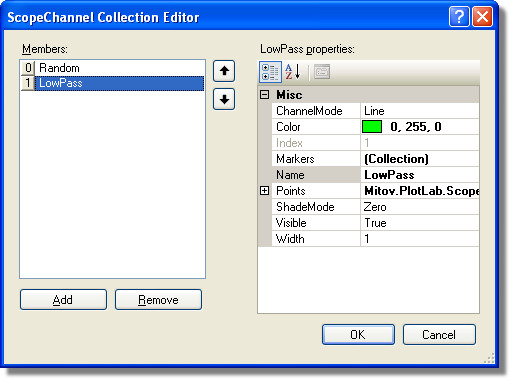
Task: Select the Color value 0, 255, 0
Action: pos(416,127)
